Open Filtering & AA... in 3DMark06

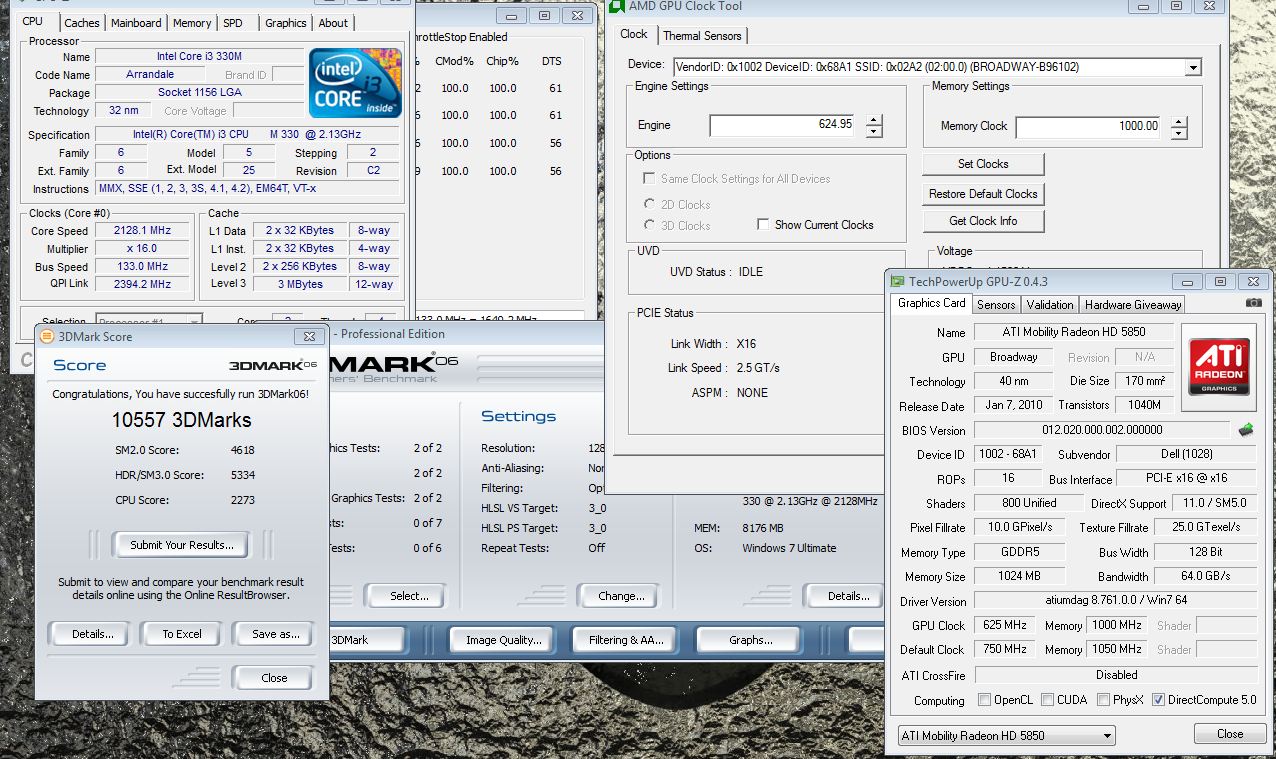coord(627,640)
